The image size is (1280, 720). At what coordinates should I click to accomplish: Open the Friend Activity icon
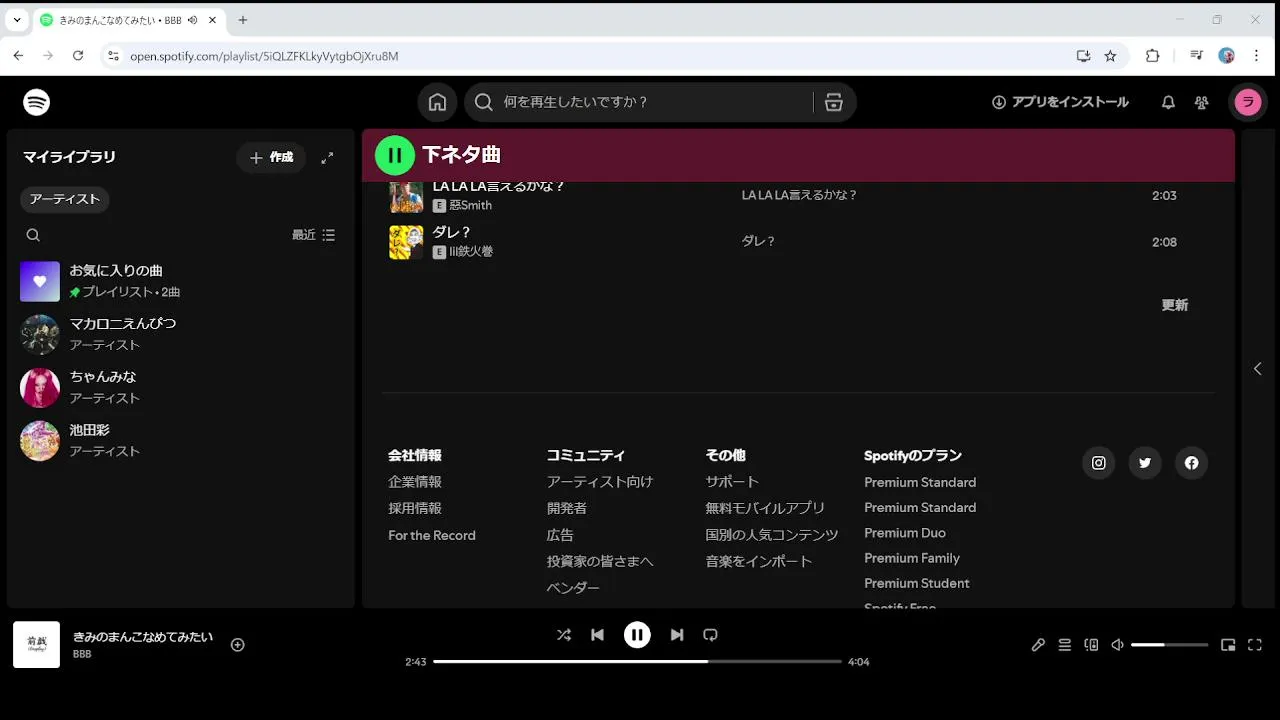(1202, 102)
